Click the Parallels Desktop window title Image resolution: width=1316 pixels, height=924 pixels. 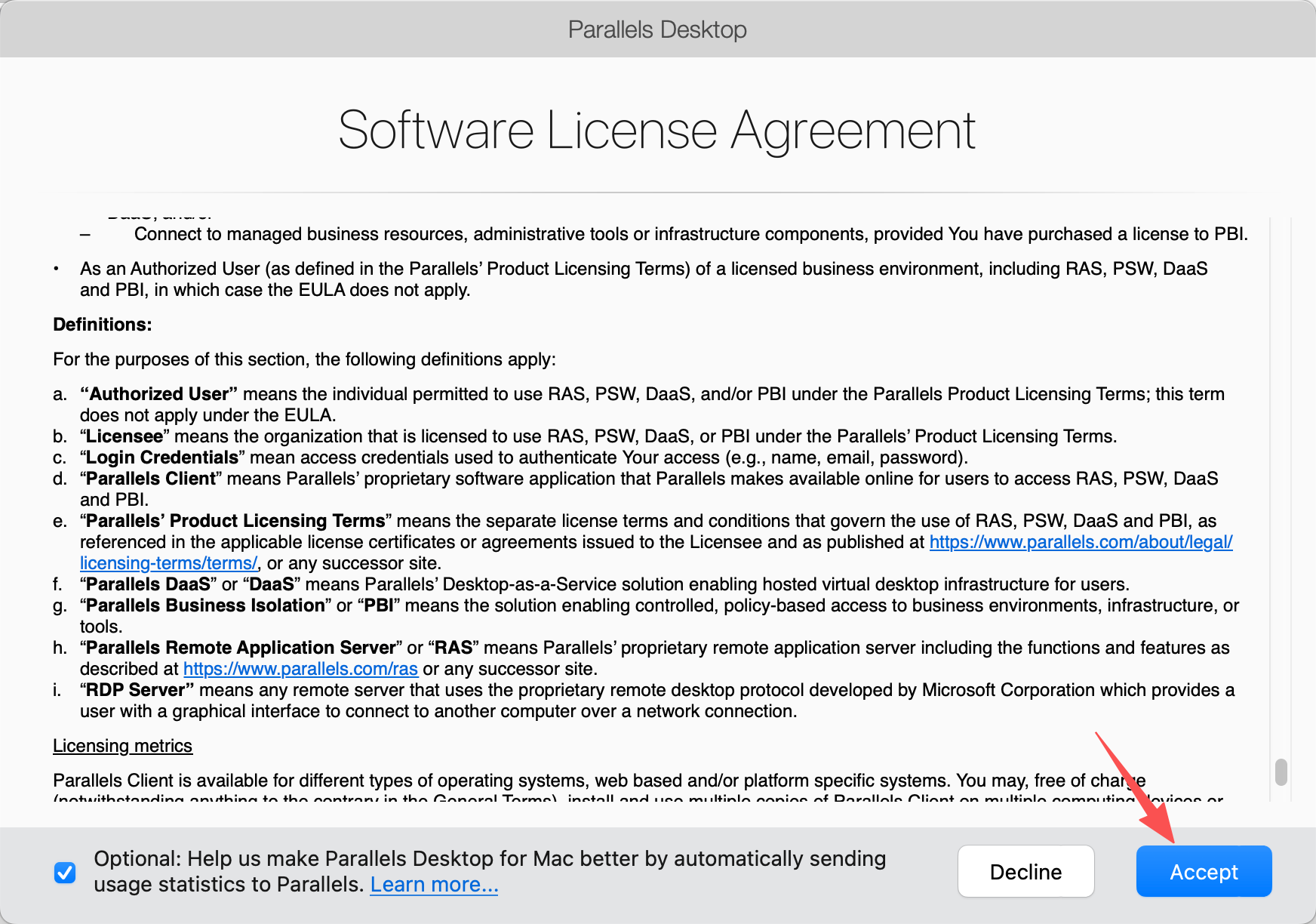click(657, 29)
